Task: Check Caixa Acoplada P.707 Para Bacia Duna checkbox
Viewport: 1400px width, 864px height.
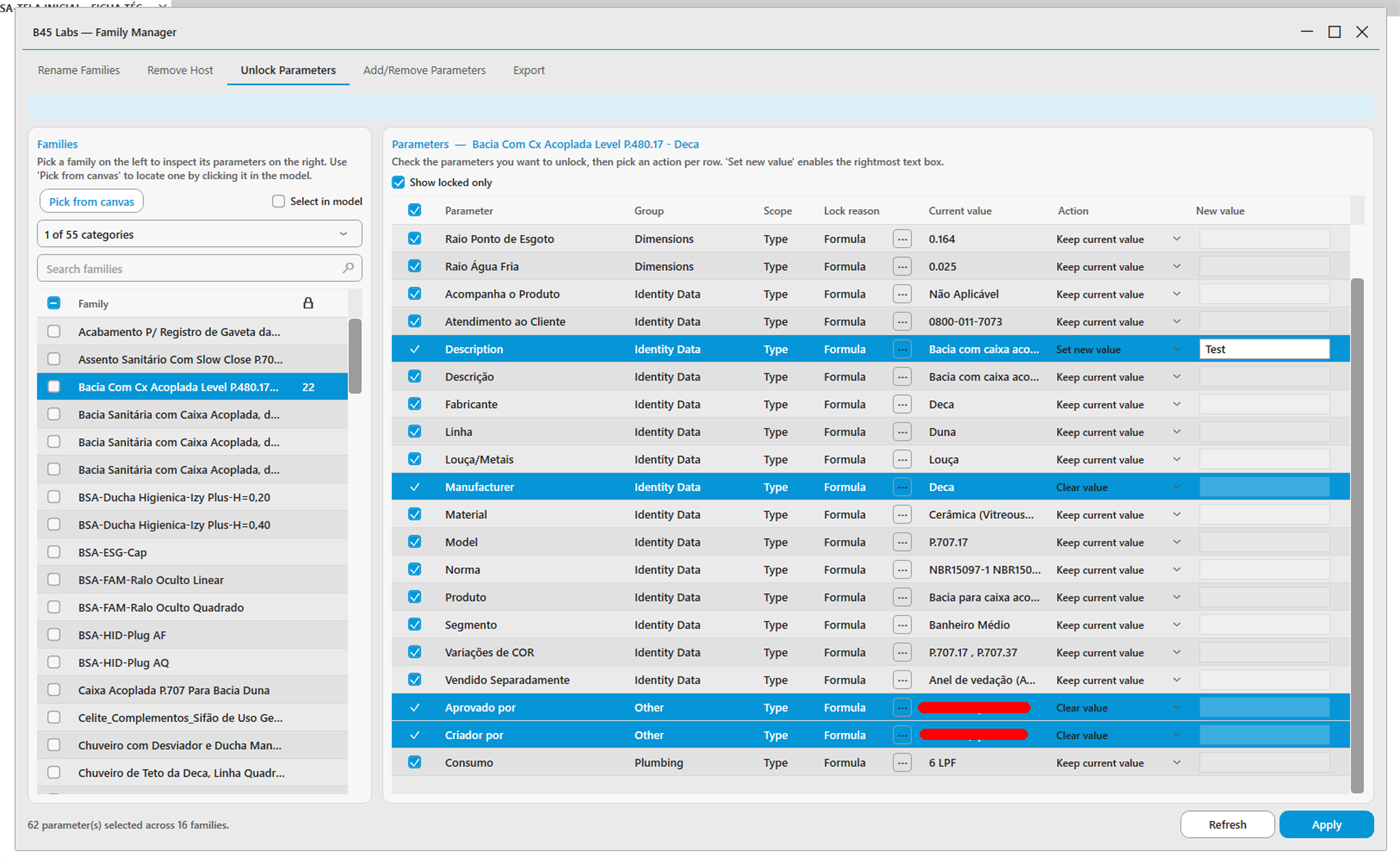Action: (54, 690)
